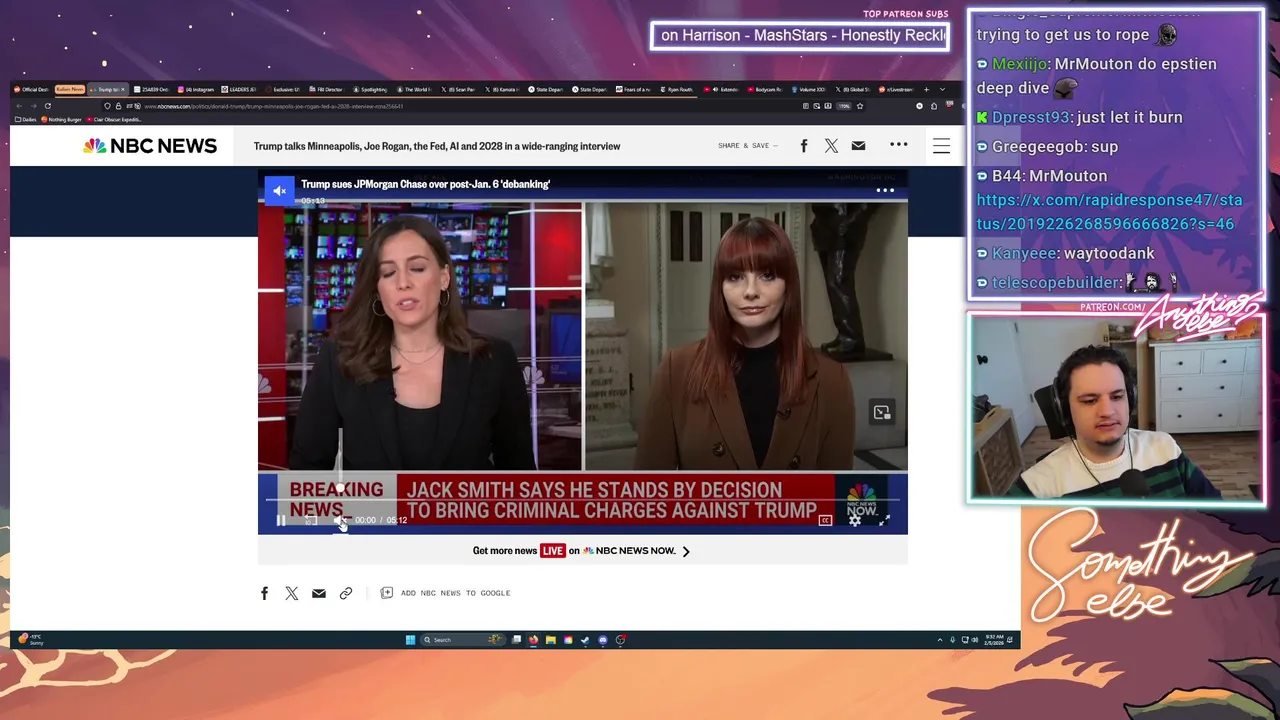This screenshot has height=720, width=1280.
Task: Open the weather widget on taskbar
Action: [32, 640]
